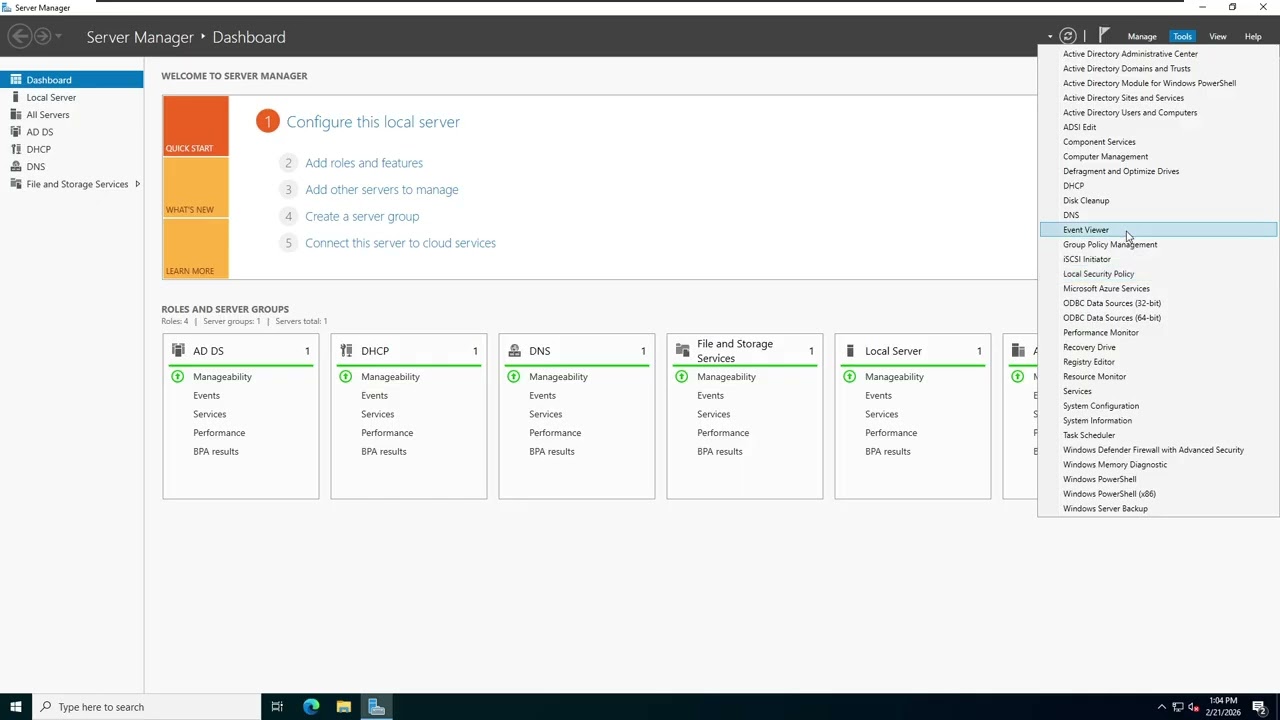Click the taskbar volume icon
The image size is (1280, 720).
1194,707
